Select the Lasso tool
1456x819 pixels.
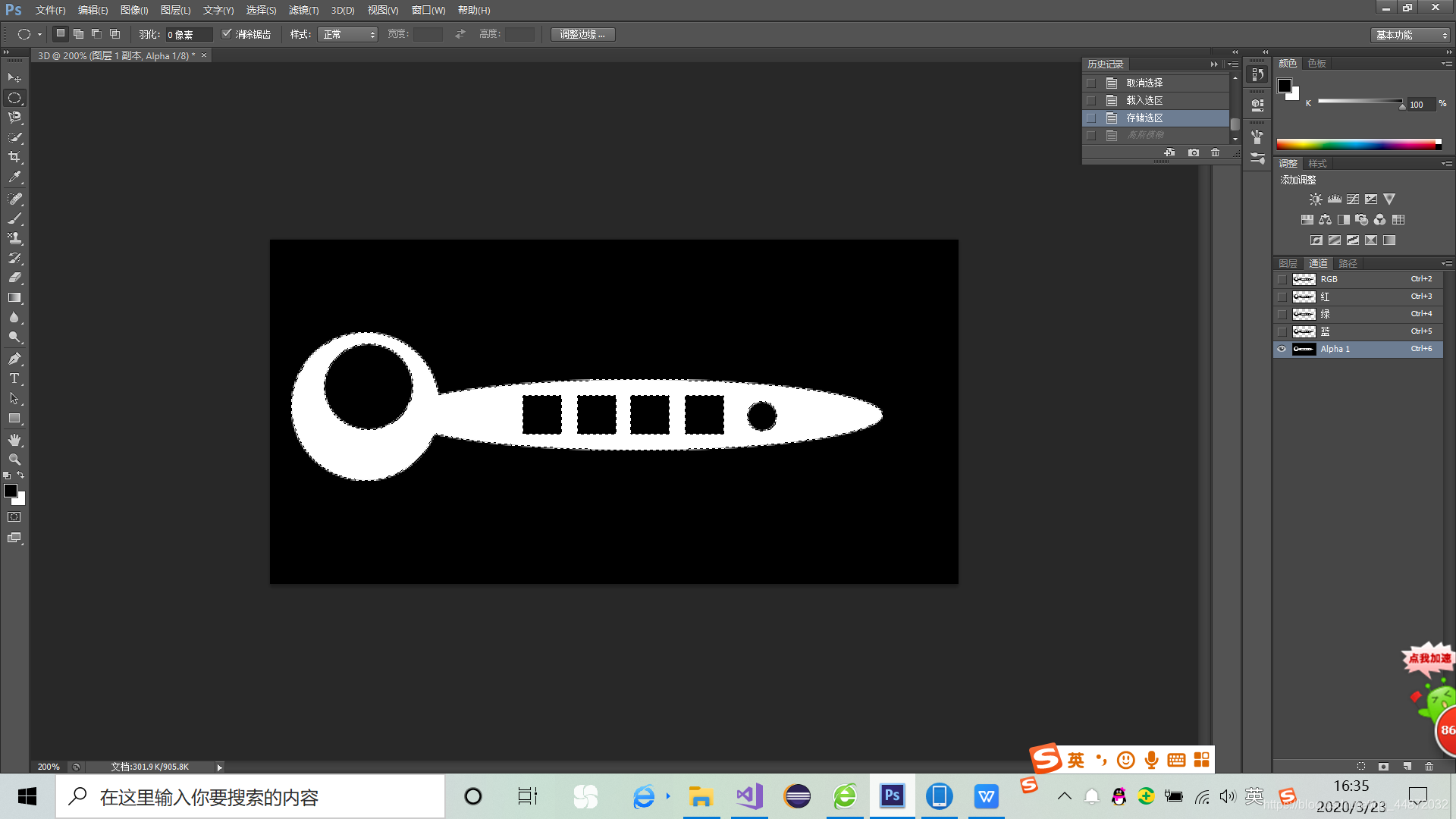[14, 118]
